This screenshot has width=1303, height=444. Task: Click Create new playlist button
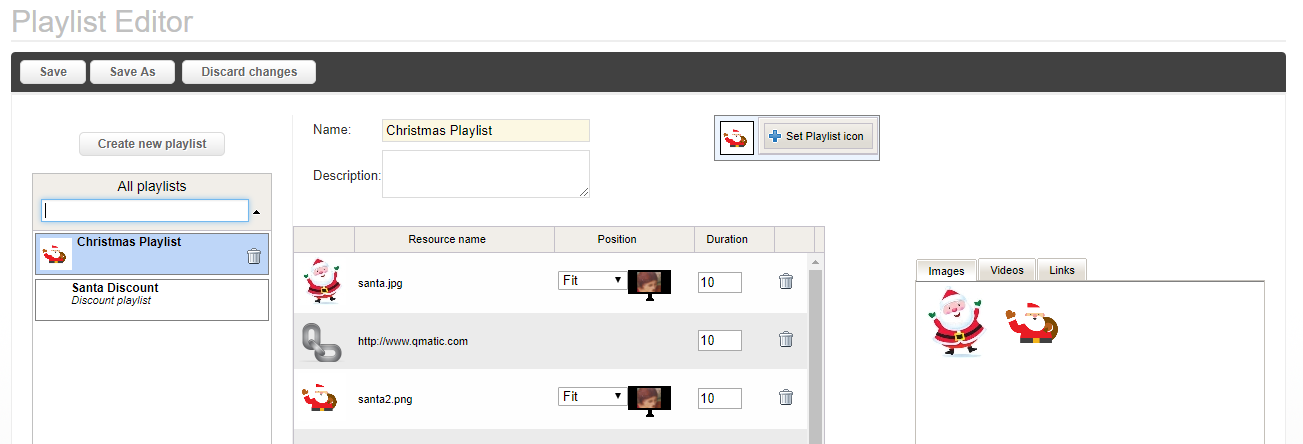click(152, 144)
